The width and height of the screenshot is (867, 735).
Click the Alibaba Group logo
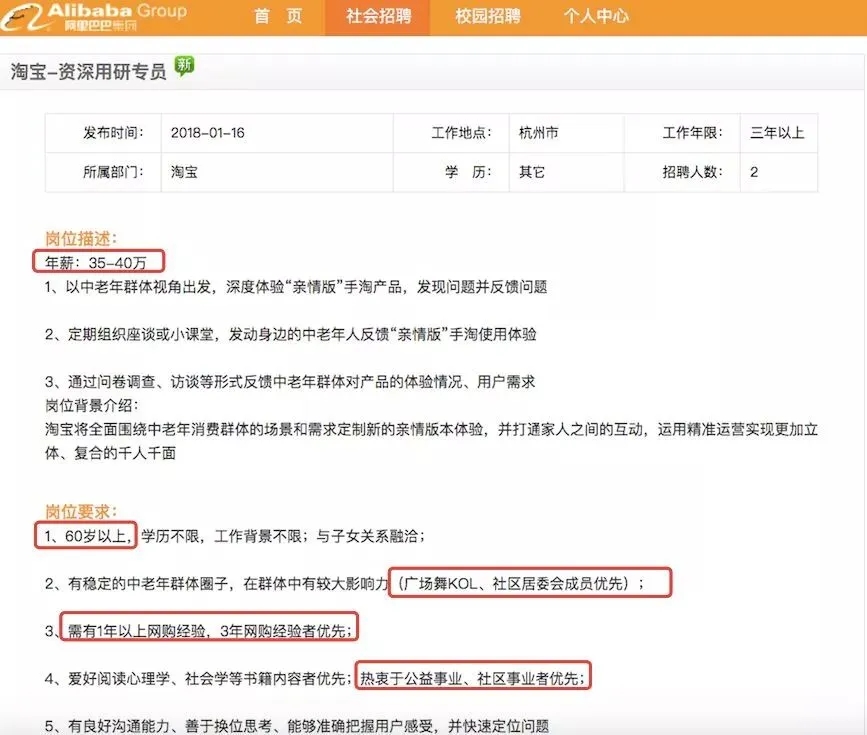pyautogui.click(x=94, y=17)
